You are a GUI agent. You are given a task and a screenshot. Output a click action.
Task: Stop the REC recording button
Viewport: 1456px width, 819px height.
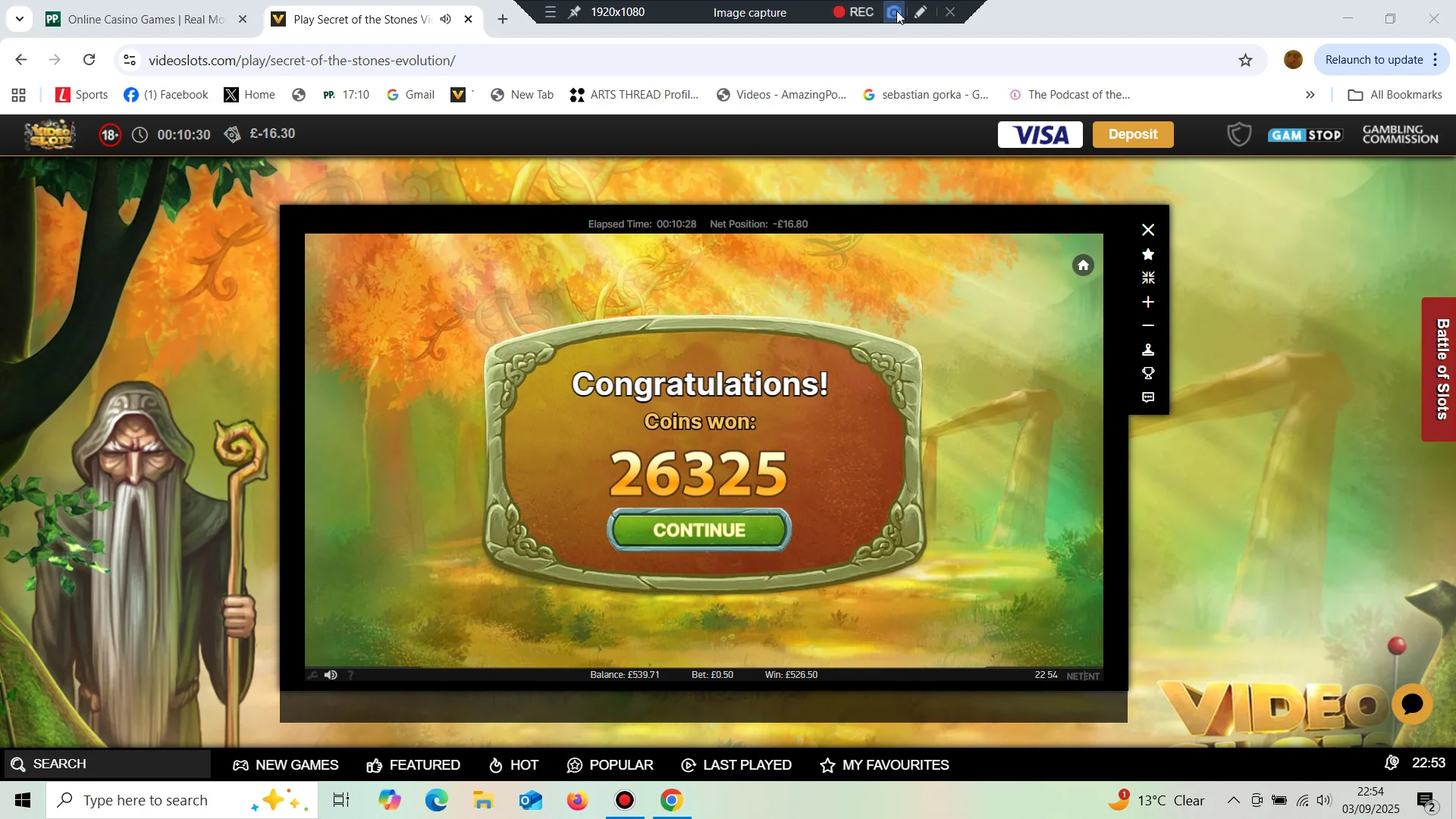click(853, 12)
